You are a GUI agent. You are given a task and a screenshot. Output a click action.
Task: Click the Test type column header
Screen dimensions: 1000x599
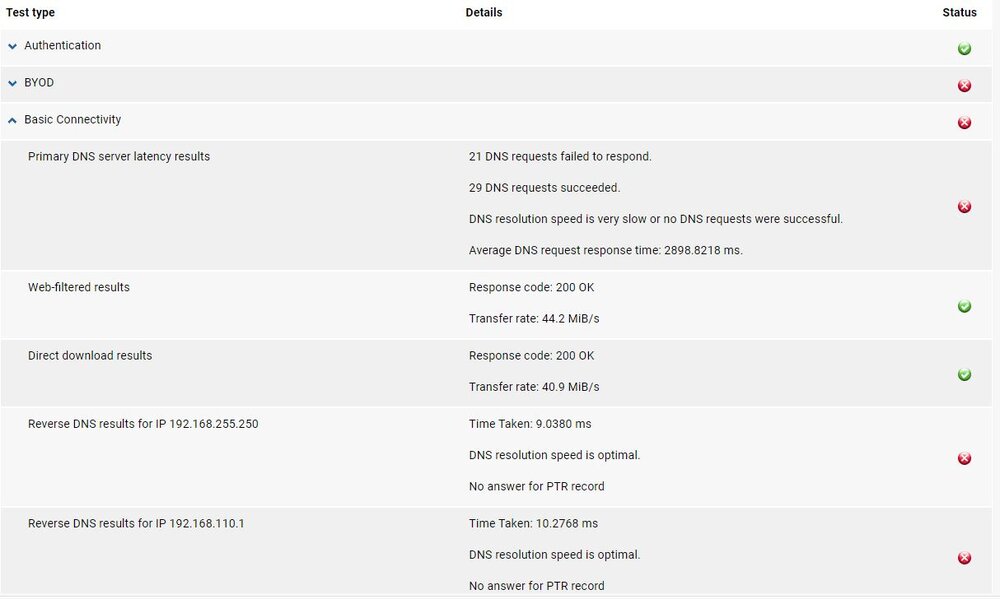pyautogui.click(x=31, y=12)
